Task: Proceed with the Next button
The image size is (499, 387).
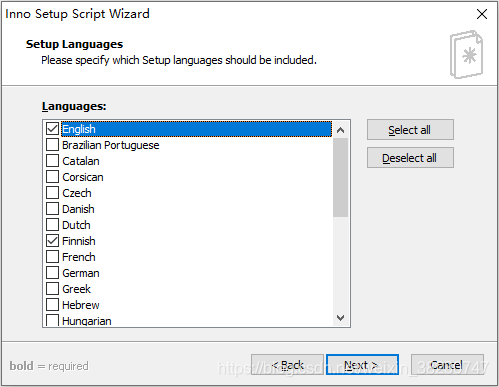Action: (x=362, y=365)
